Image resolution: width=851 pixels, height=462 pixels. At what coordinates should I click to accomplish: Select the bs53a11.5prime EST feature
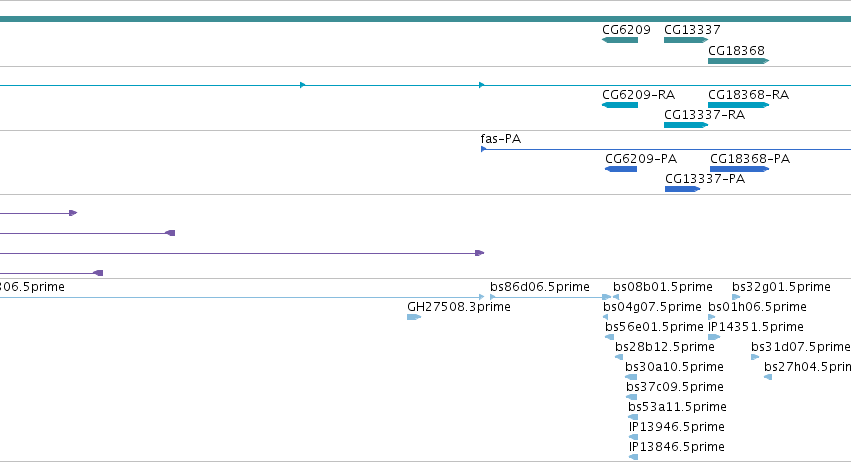[x=633, y=417]
